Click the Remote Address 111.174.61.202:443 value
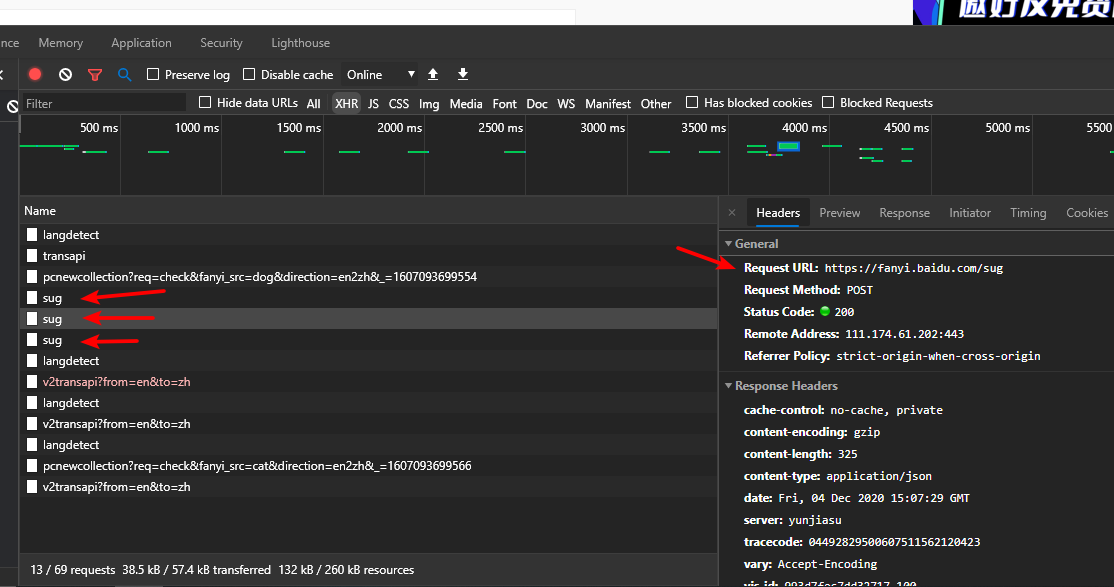The height and width of the screenshot is (587, 1114). tap(904, 334)
